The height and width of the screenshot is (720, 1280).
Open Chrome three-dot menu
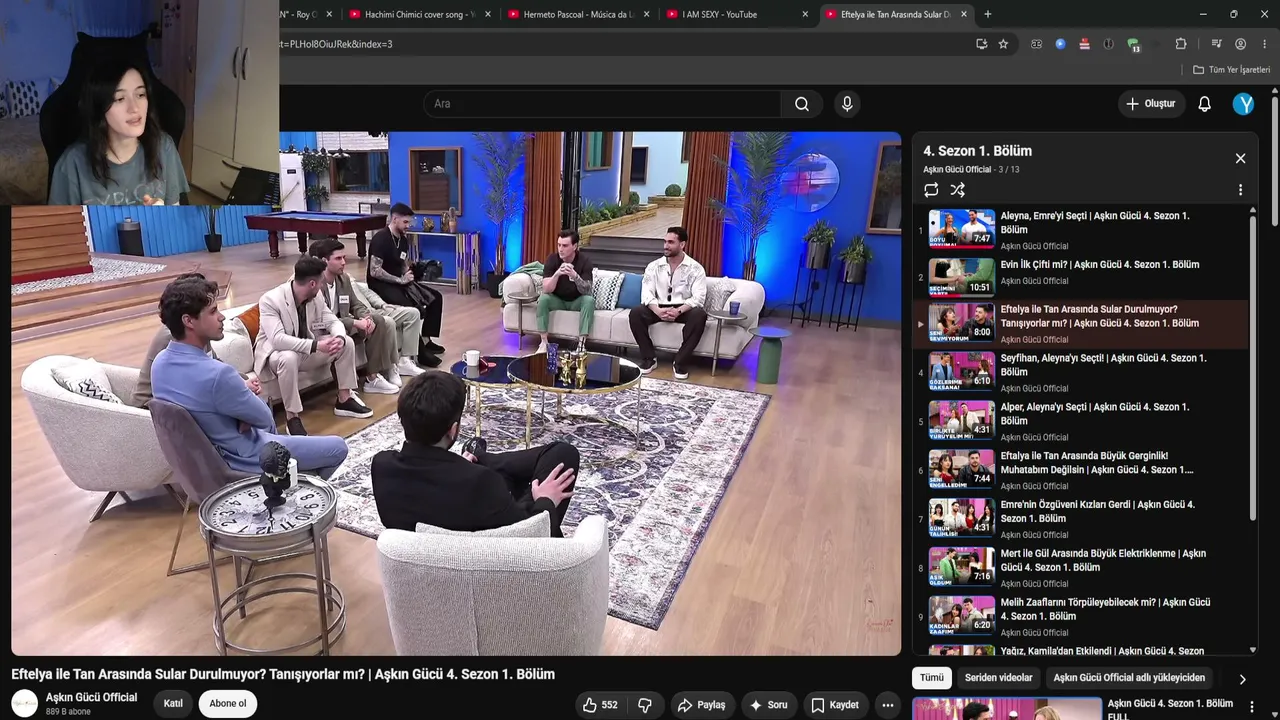pyautogui.click(x=1265, y=44)
